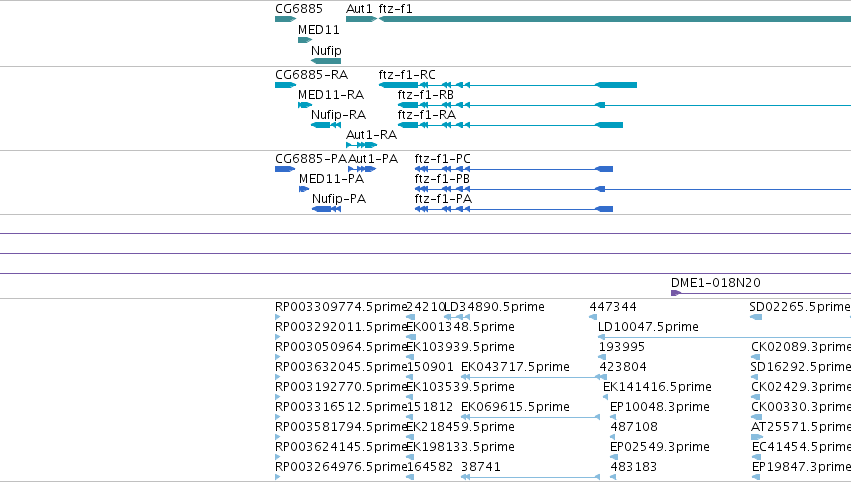The width and height of the screenshot is (851, 482).
Task: Click the CG6885-RA transcript label
Action: pos(312,74)
